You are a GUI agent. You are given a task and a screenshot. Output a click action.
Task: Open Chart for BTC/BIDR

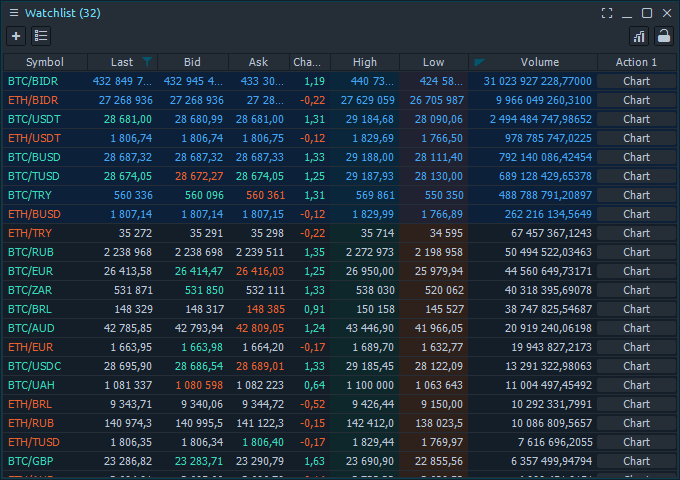[x=636, y=81]
